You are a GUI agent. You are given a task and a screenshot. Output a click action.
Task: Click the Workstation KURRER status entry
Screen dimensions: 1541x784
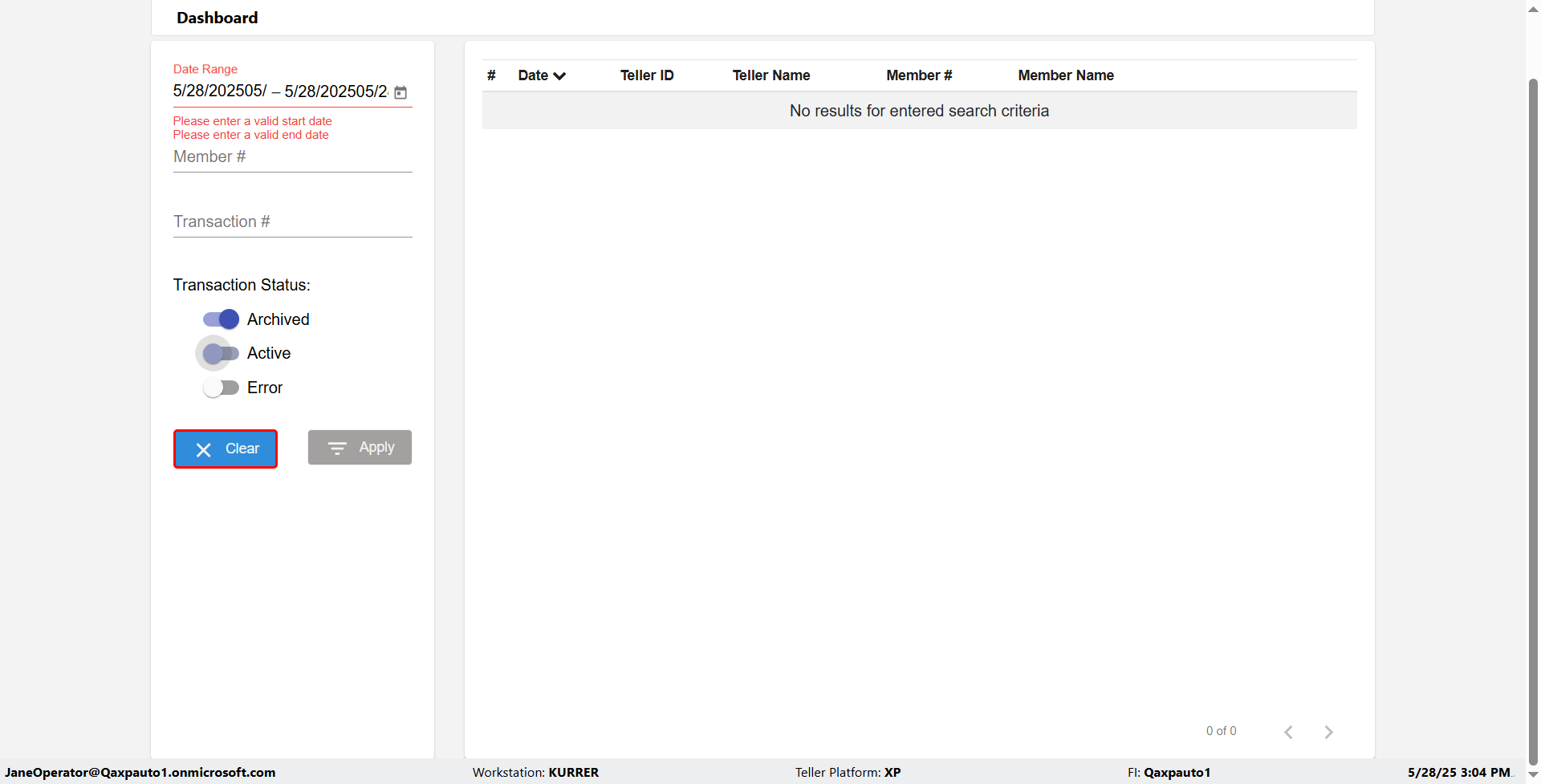coord(535,772)
